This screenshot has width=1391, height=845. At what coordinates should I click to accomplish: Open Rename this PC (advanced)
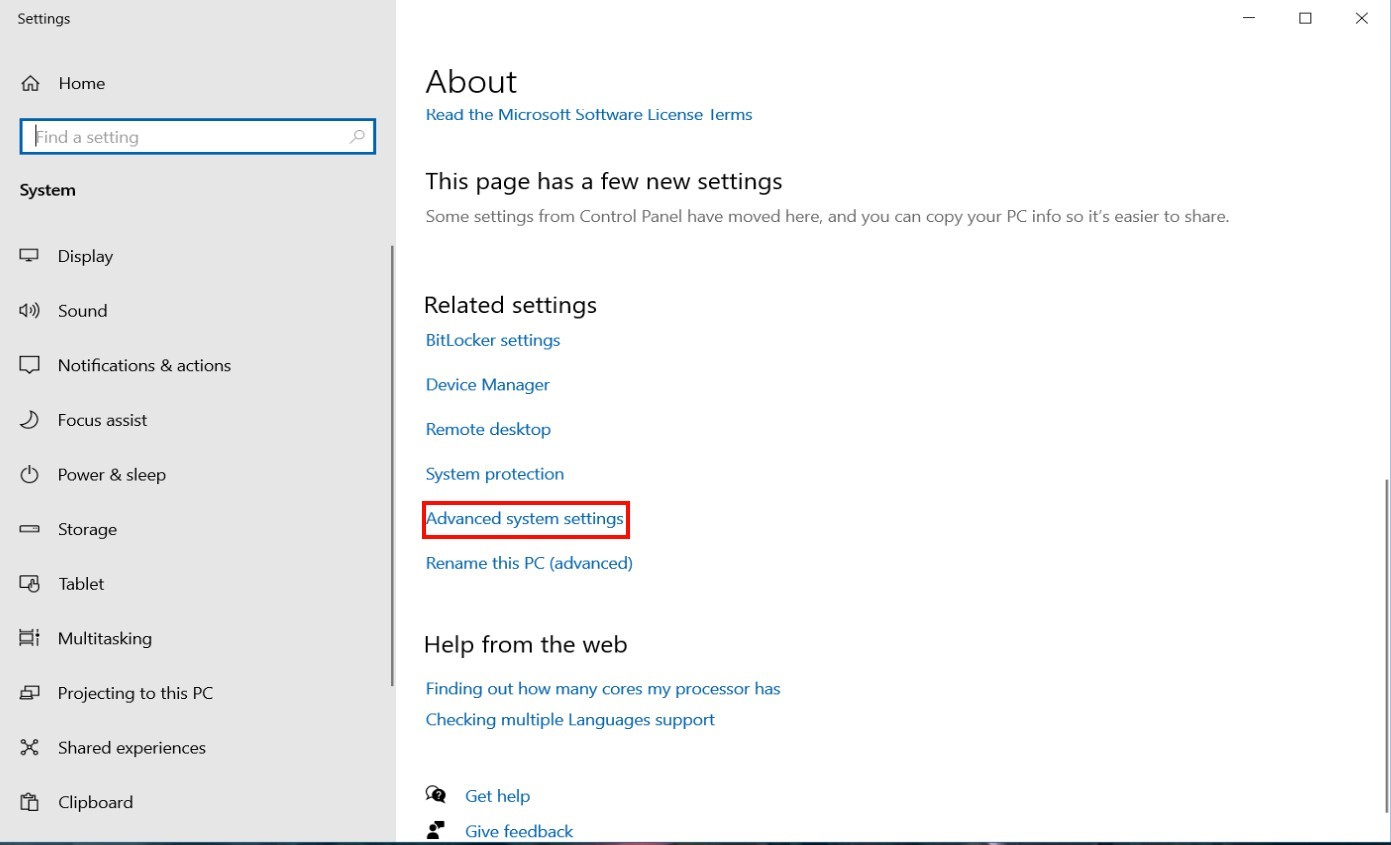(x=529, y=563)
